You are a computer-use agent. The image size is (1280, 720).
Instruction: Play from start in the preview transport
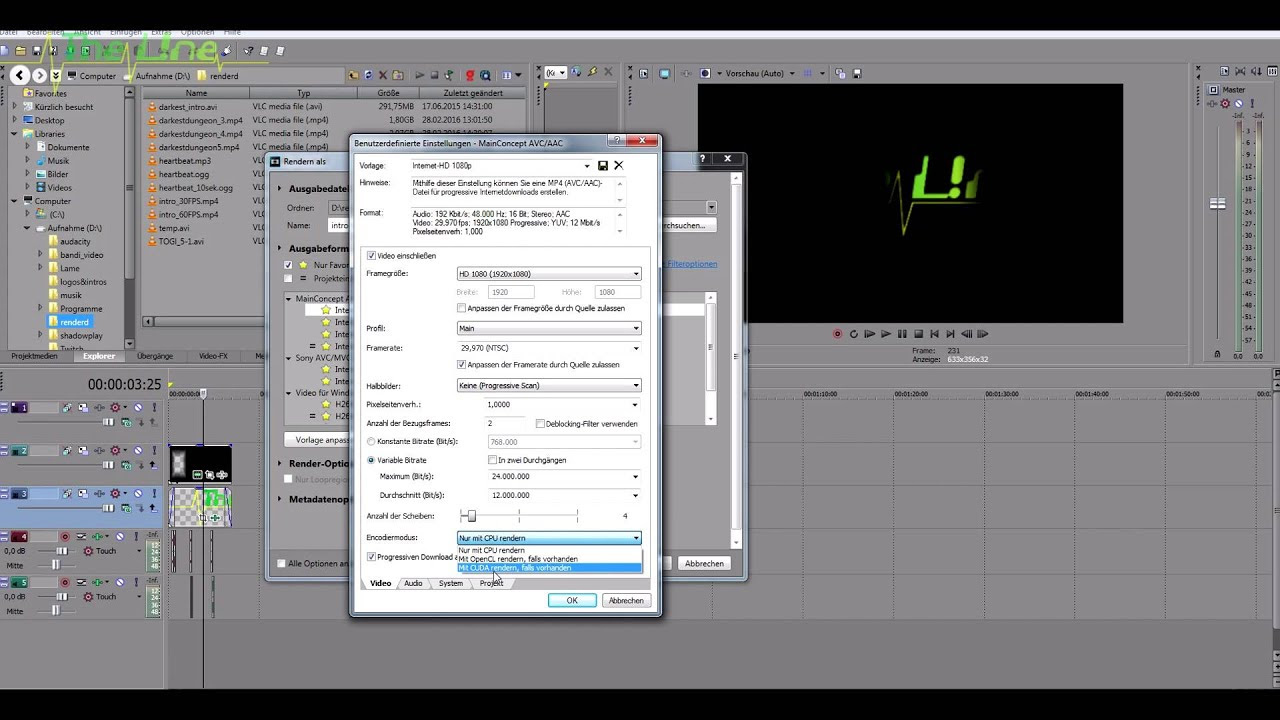[870, 334]
